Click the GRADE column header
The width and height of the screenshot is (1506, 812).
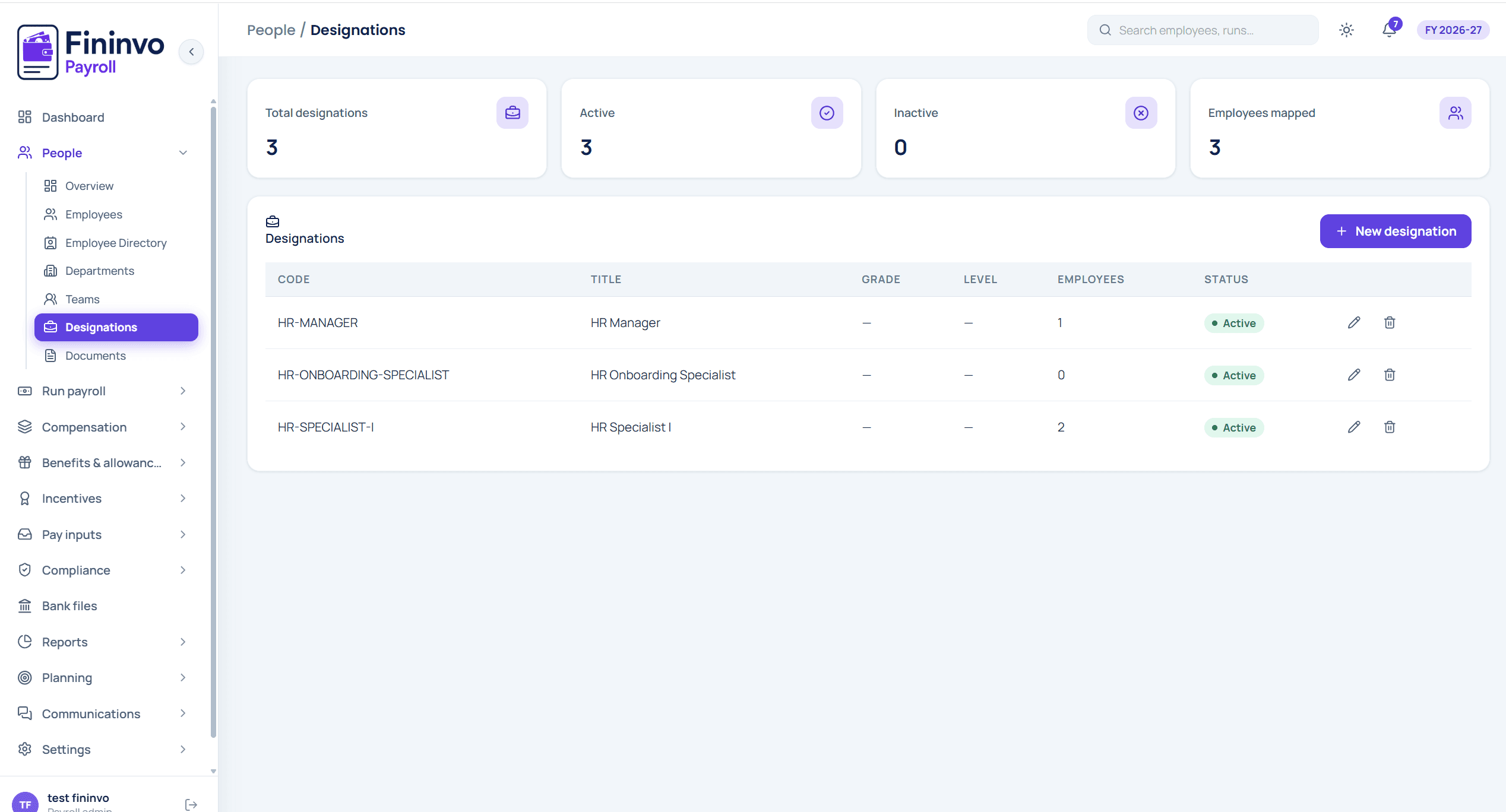[x=881, y=279]
